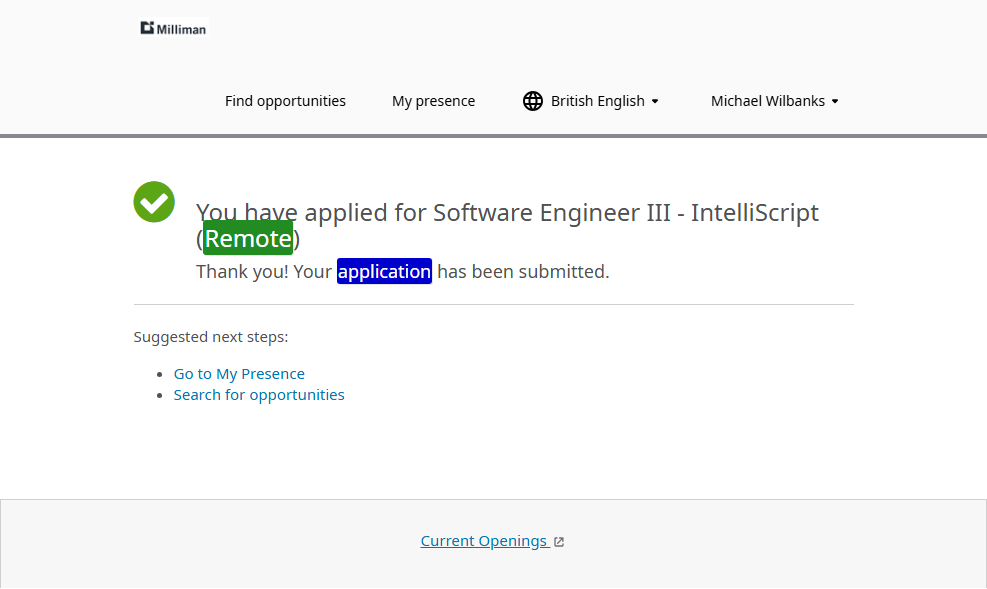Click the "Suggested next steps:" label
The image size is (987, 589).
pos(211,337)
